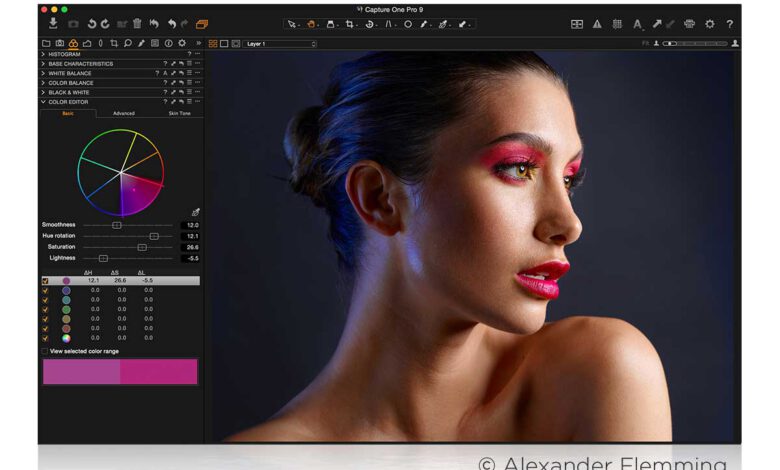This screenshot has height=470, width=780.
Task: Uncheck the first purple color range checkbox
Action: pyautogui.click(x=45, y=281)
